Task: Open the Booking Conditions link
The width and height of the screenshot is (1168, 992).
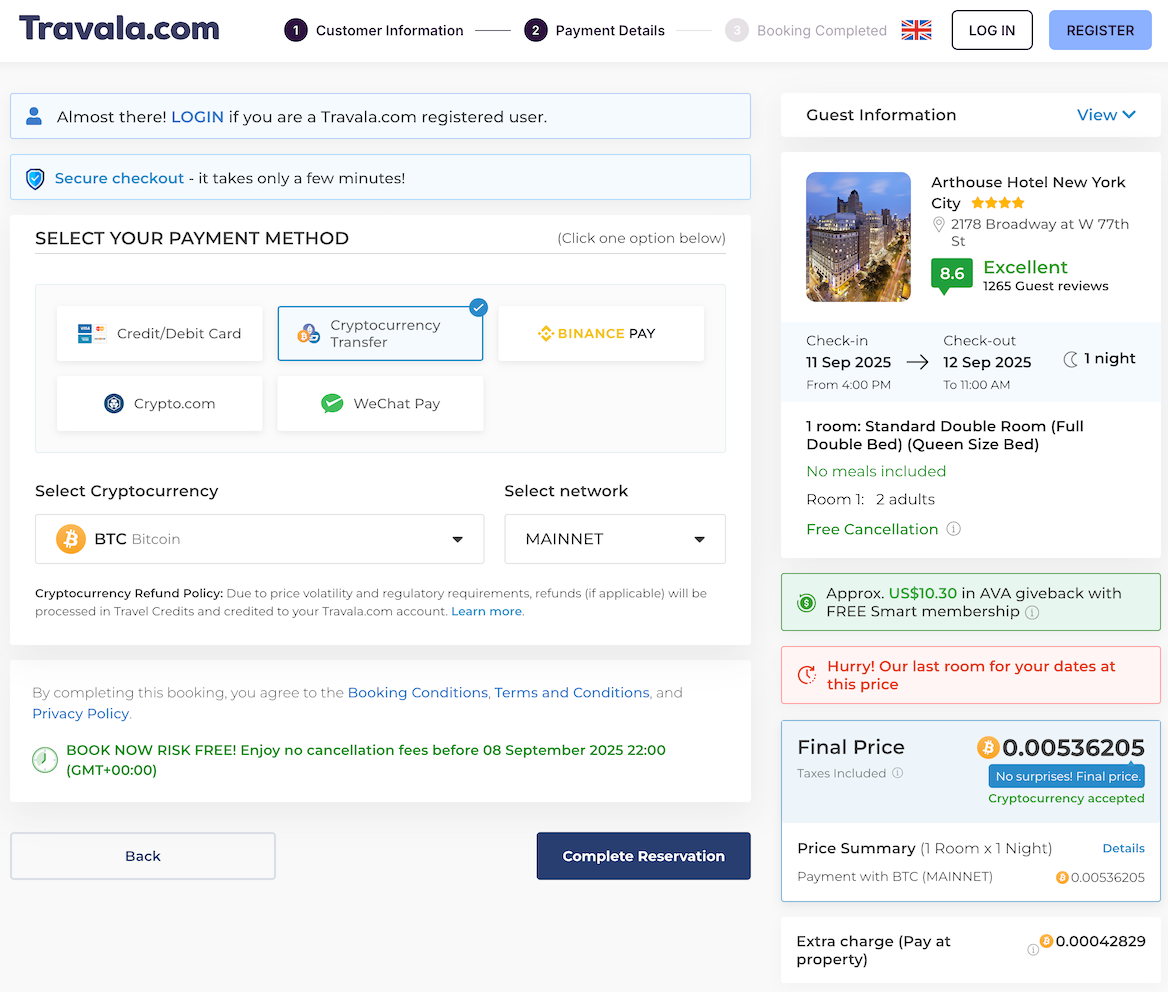Action: tap(418, 693)
